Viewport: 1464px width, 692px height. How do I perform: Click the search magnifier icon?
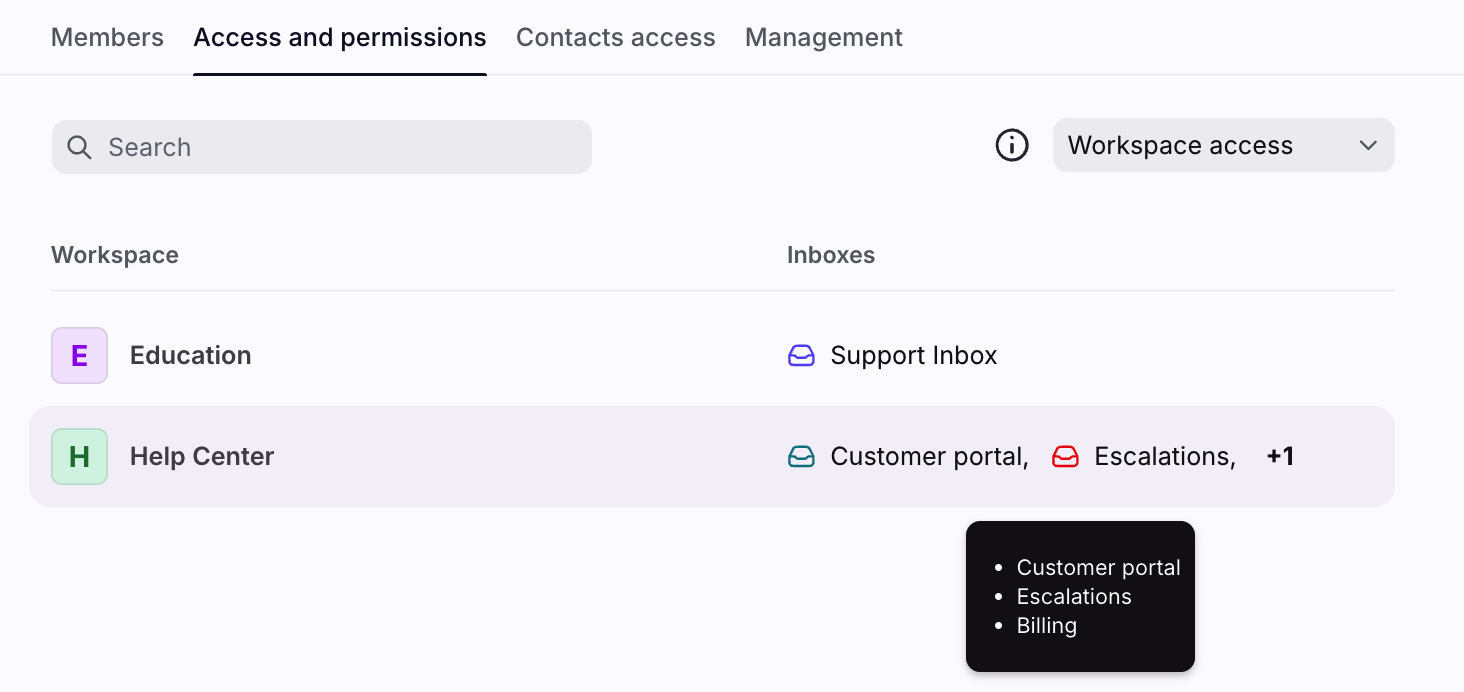(79, 147)
